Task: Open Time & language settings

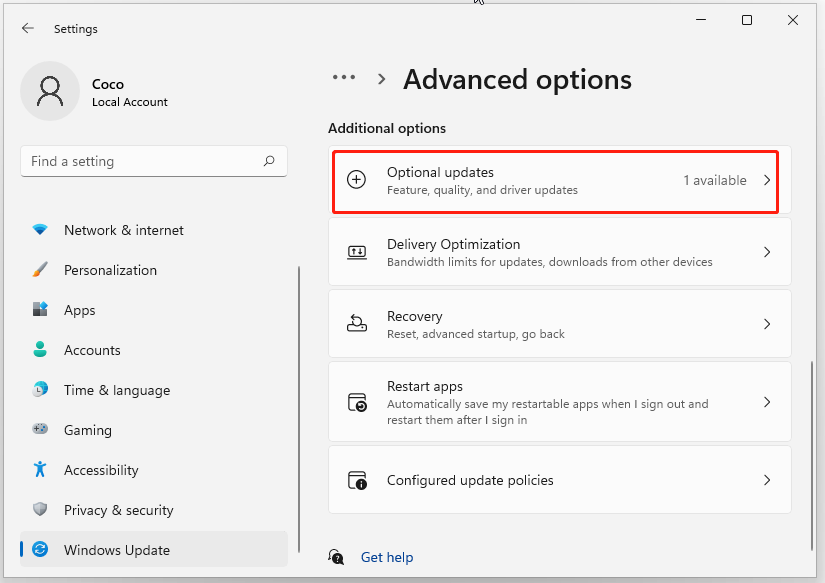Action: click(154, 390)
